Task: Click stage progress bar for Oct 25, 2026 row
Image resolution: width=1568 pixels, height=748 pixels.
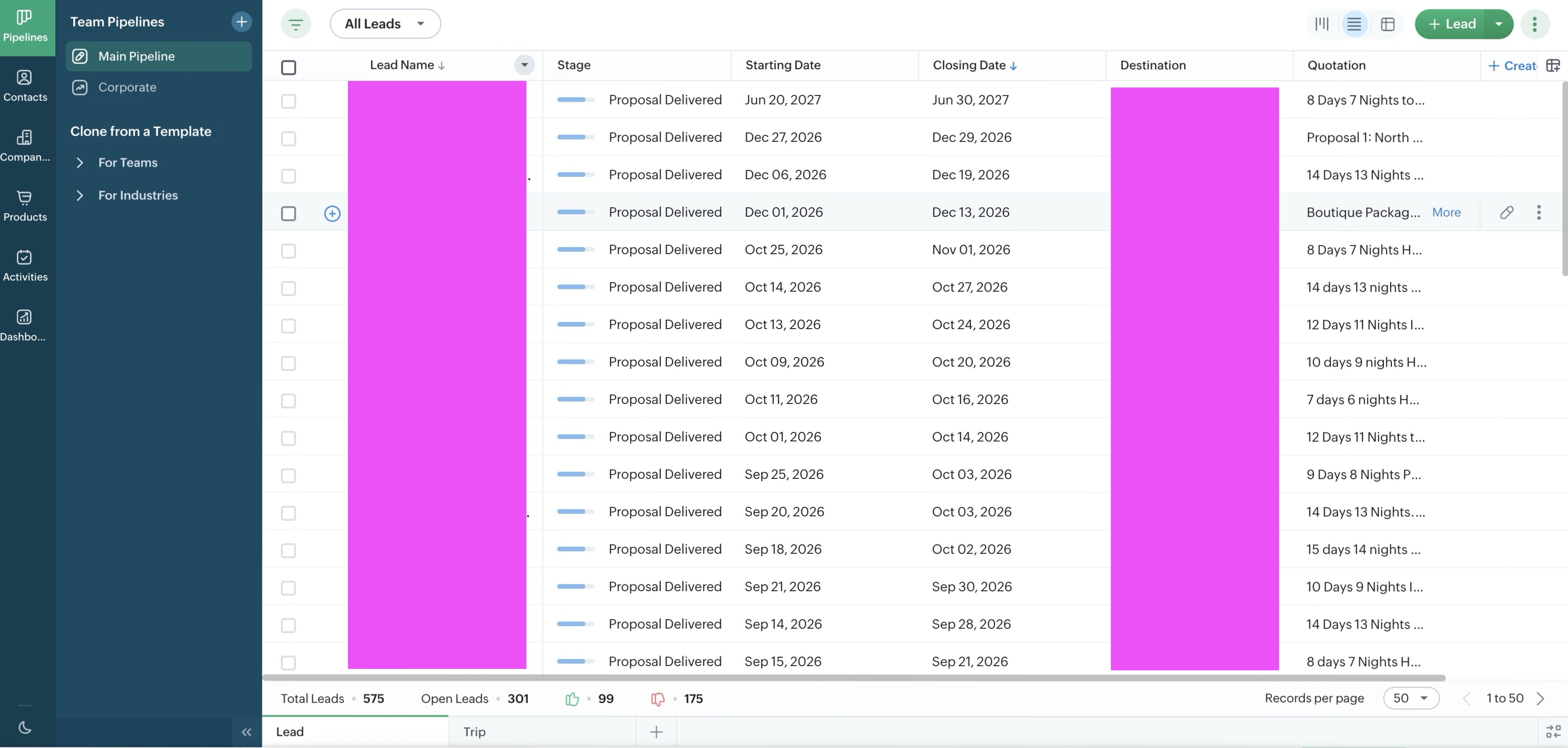Action: tap(575, 249)
